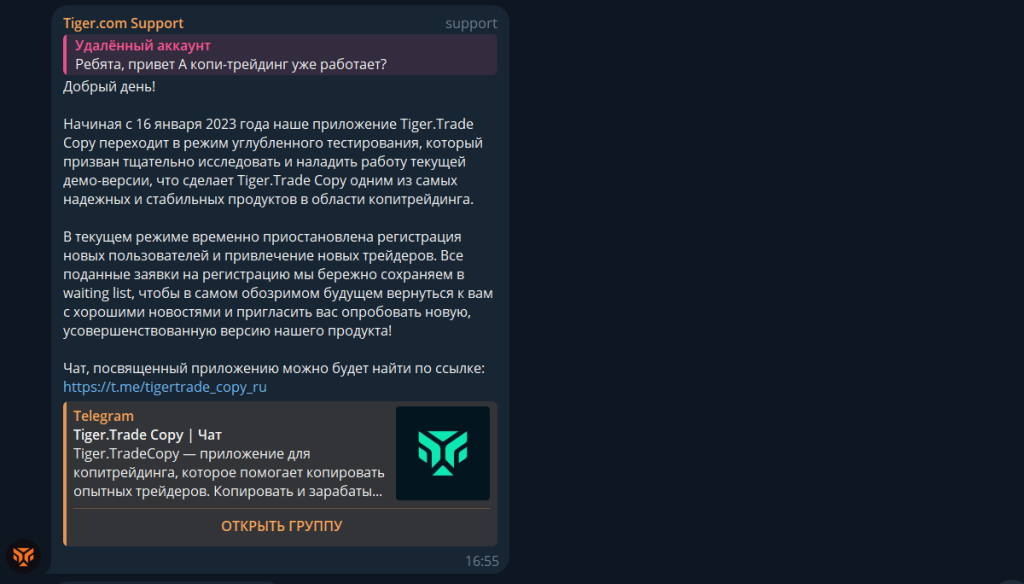Open the Tiger.com Support sender profile
This screenshot has height=584, width=1024.
[123, 23]
